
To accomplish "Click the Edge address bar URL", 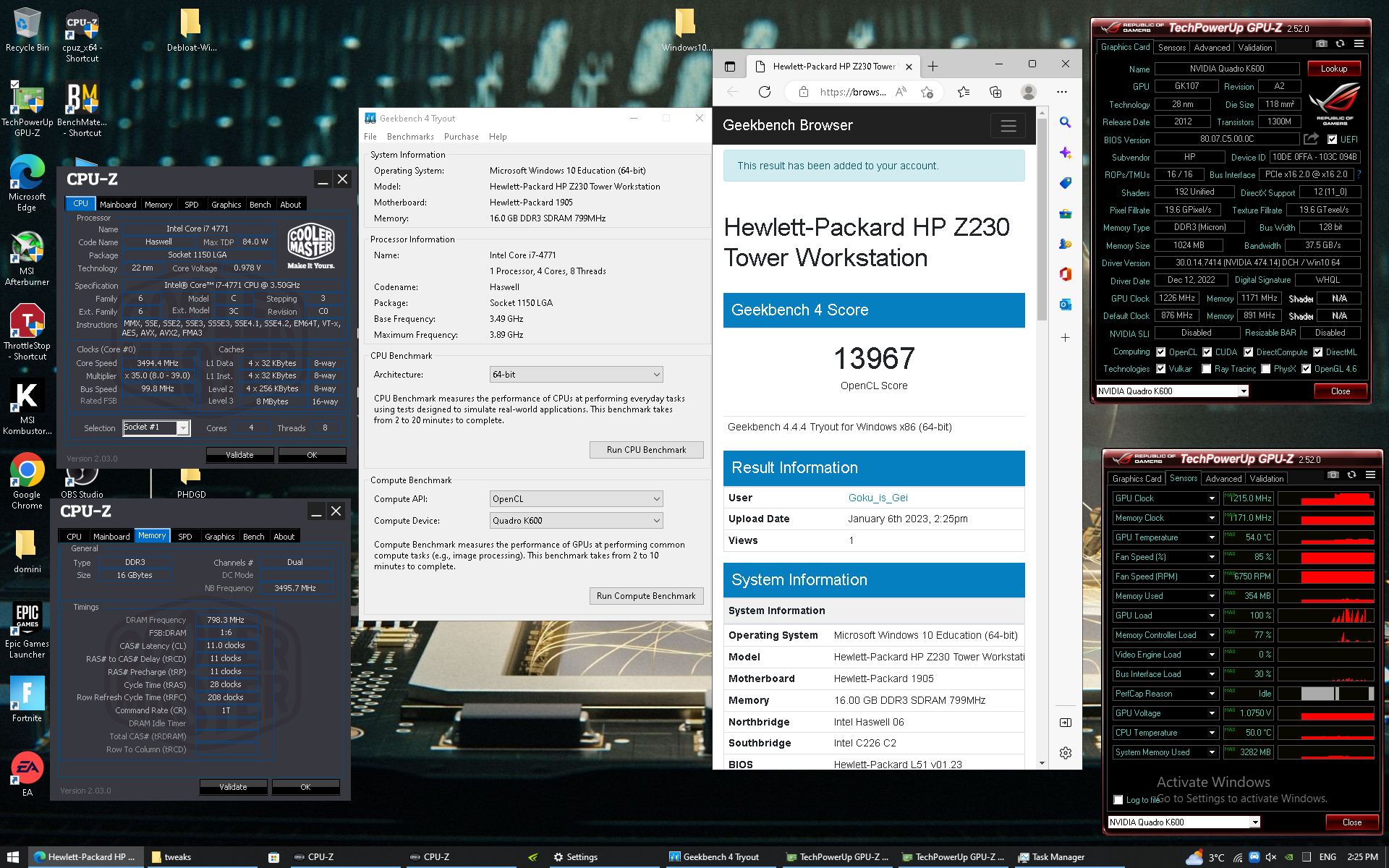I will pos(852,92).
